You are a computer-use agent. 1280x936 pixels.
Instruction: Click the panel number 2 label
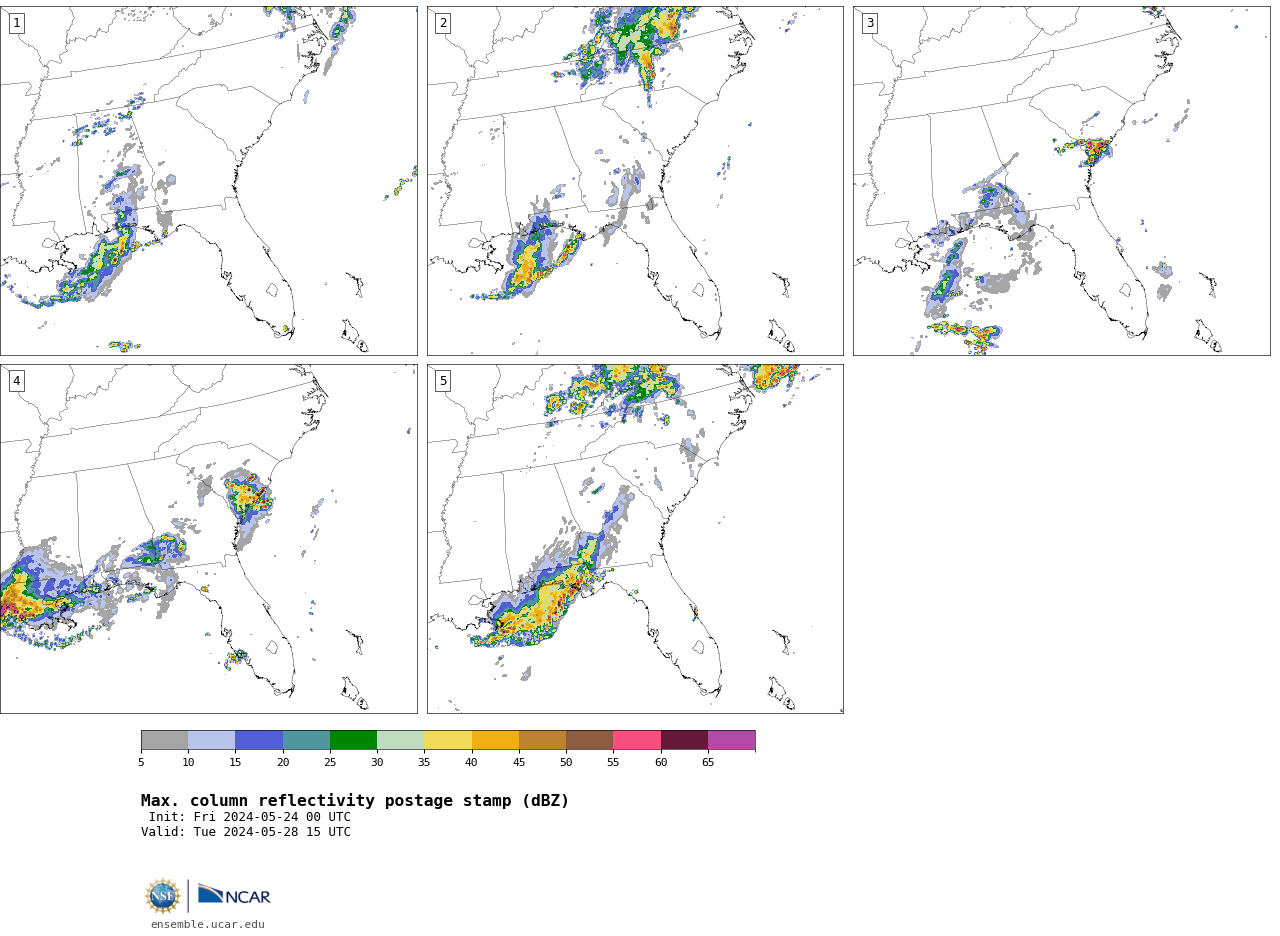click(x=443, y=23)
